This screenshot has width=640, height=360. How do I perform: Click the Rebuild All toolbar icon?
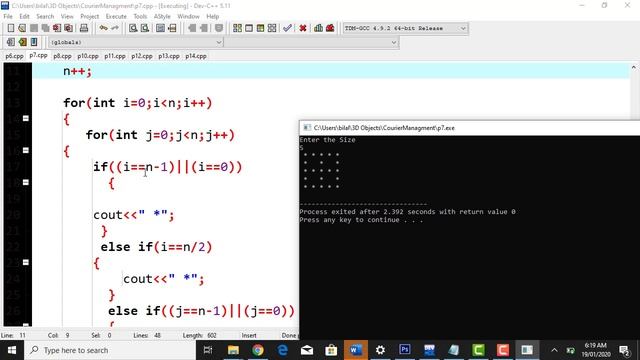(272, 28)
